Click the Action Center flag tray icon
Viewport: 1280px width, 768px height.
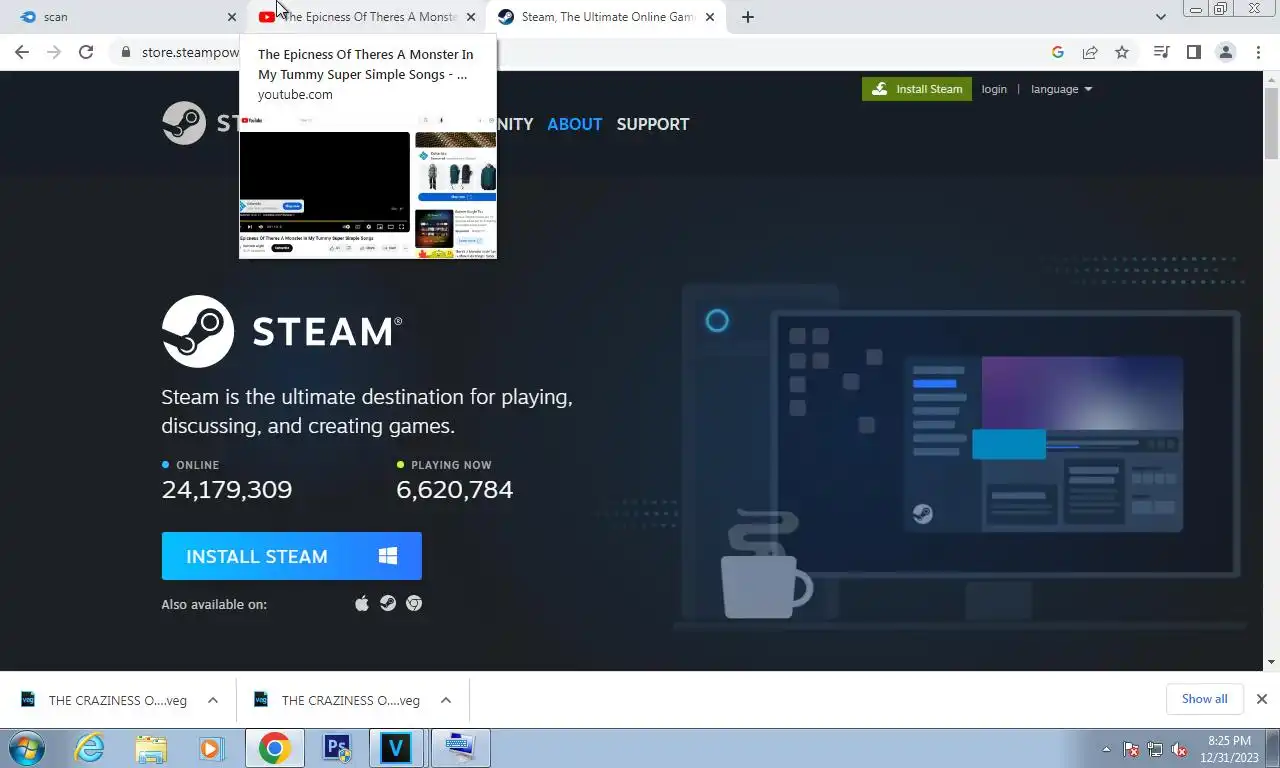[1131, 749]
